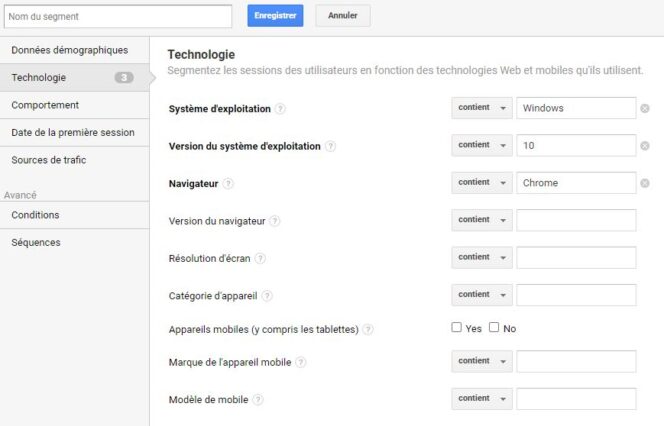Click the Enregistrer button
This screenshot has height=426, width=664.
point(275,16)
